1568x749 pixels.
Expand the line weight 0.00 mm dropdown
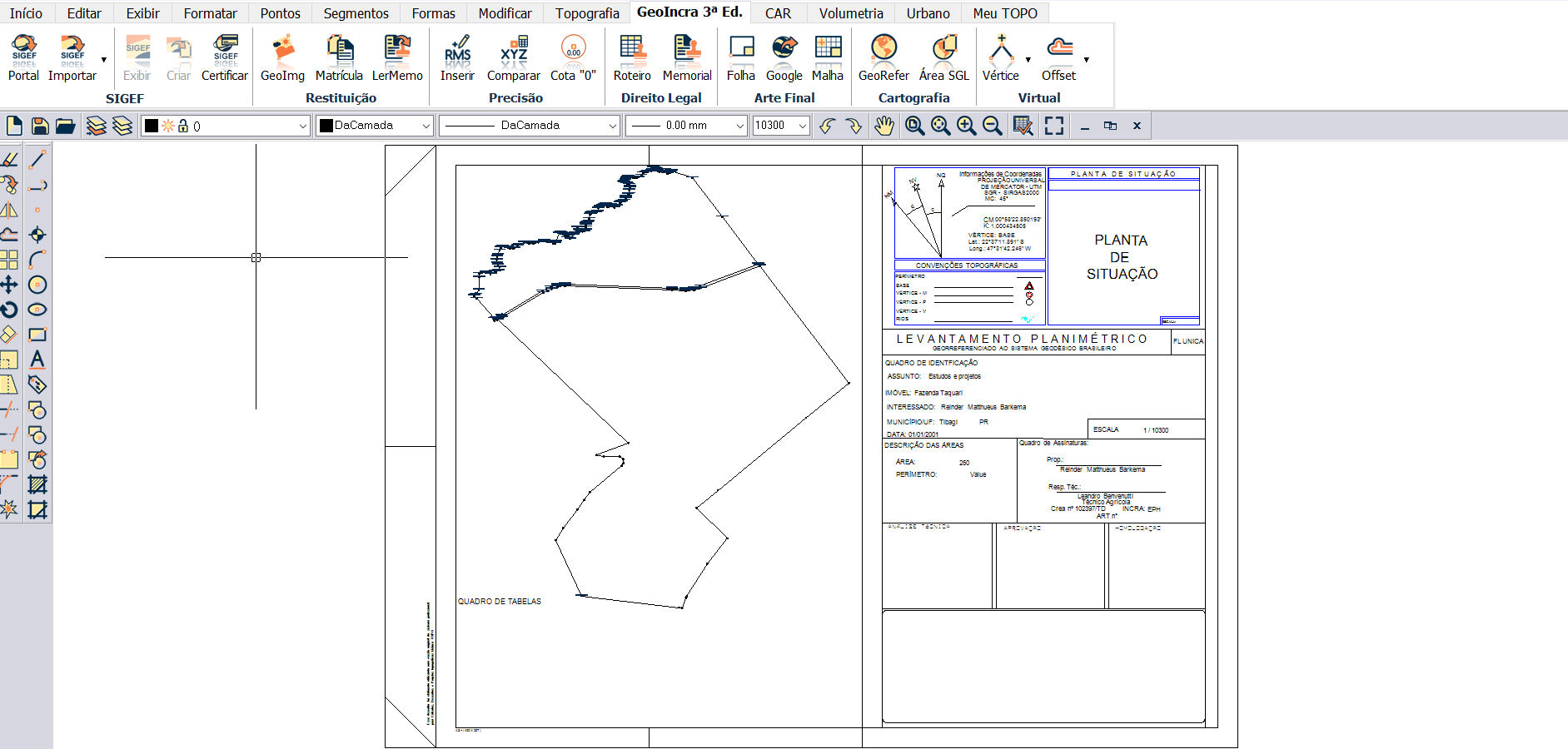pos(739,126)
